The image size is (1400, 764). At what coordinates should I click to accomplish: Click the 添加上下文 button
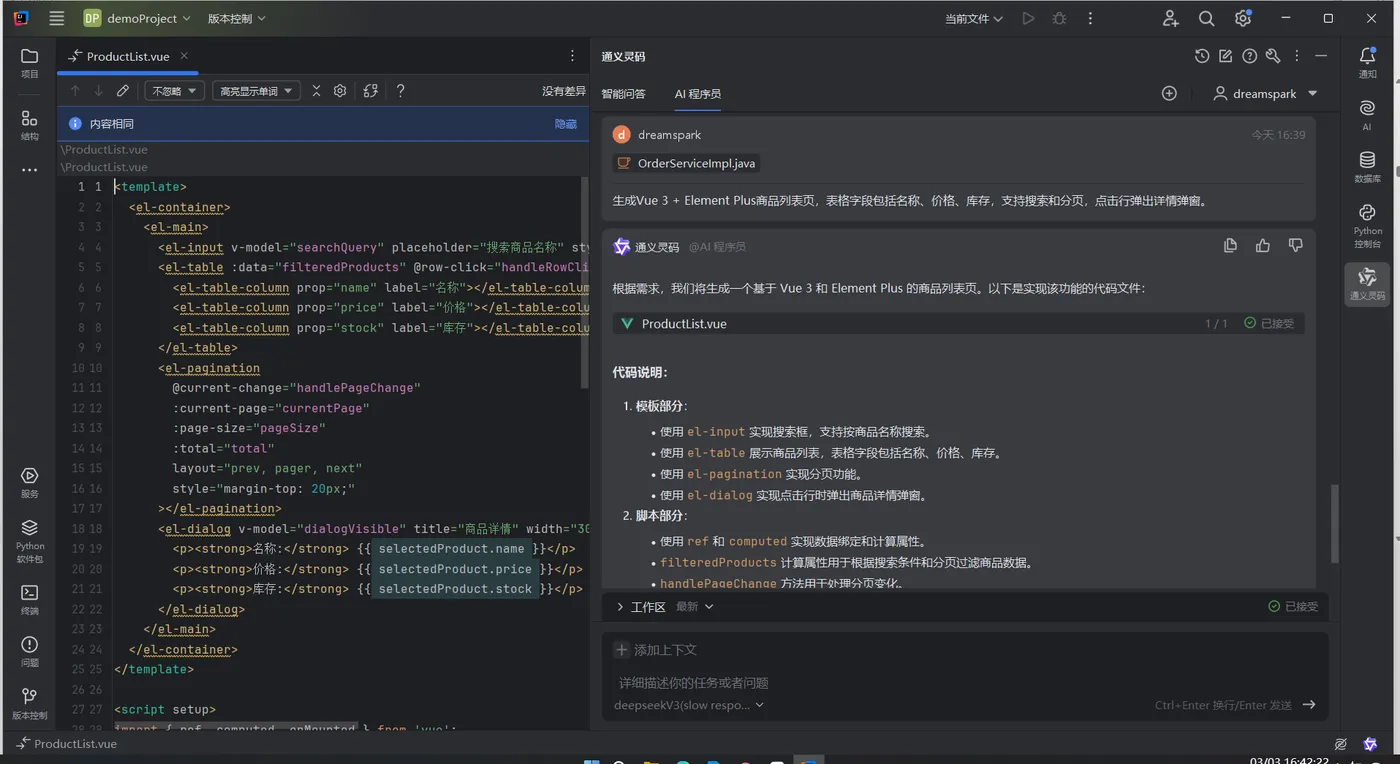click(x=656, y=650)
